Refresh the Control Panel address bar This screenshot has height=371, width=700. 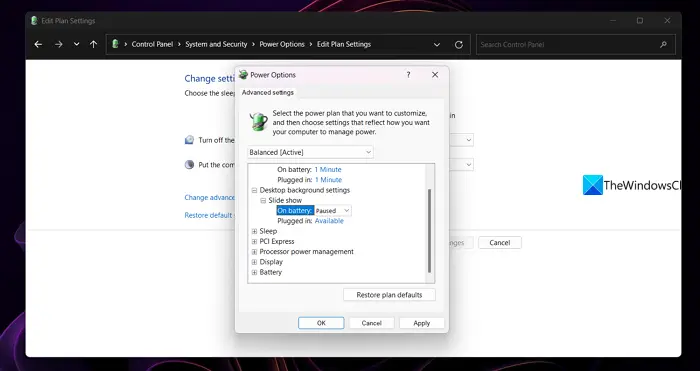coord(458,45)
